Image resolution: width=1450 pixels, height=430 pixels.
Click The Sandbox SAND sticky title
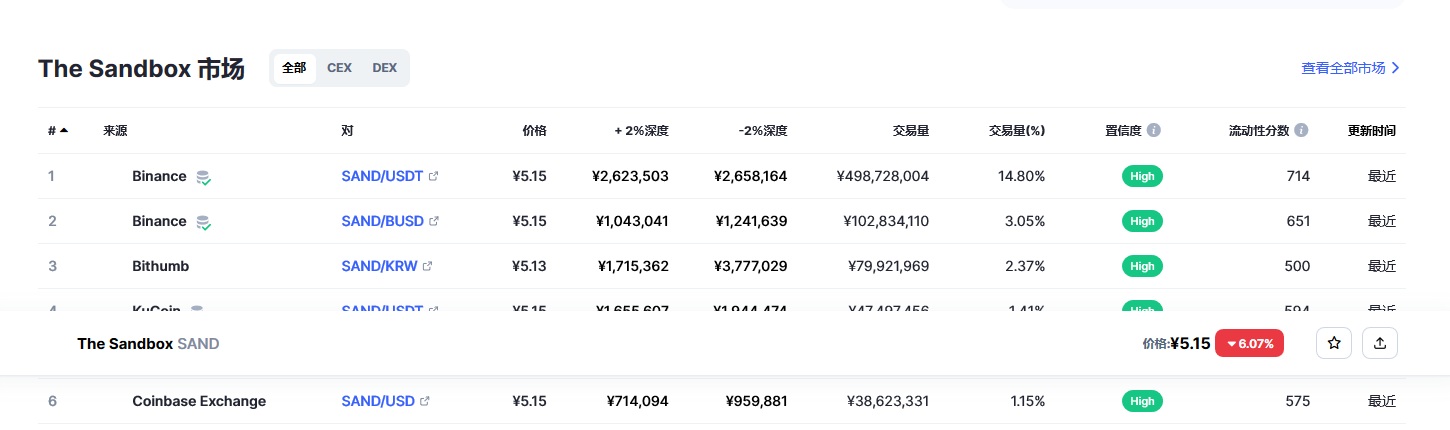tap(148, 343)
